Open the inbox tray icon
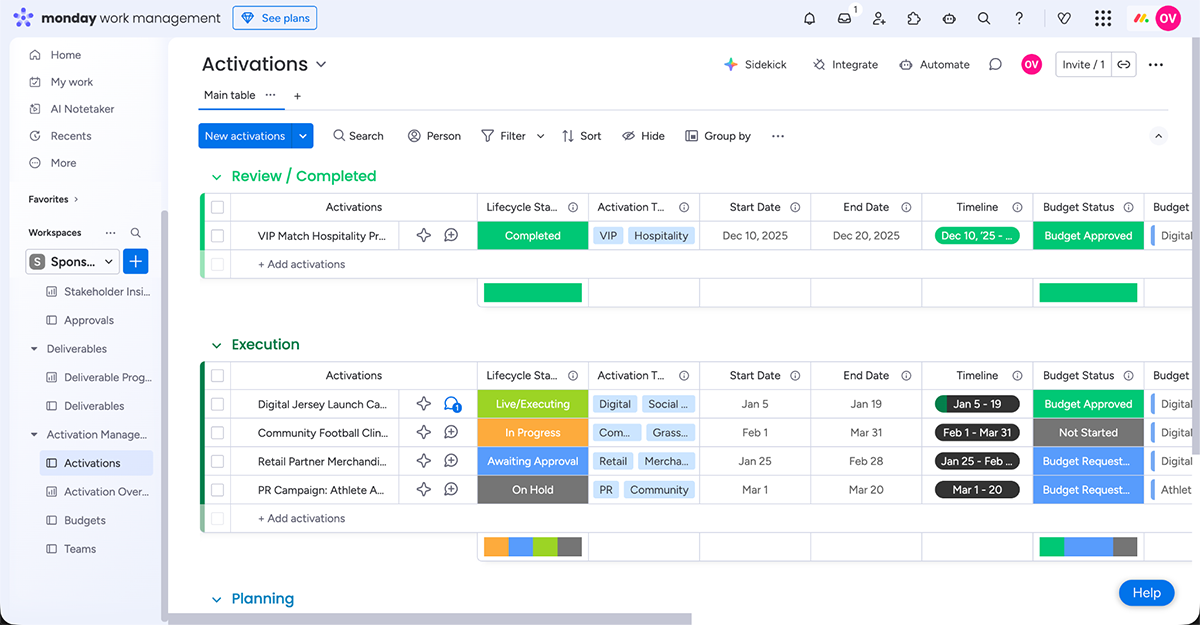Screen dimensions: 1200x625 coord(845,18)
